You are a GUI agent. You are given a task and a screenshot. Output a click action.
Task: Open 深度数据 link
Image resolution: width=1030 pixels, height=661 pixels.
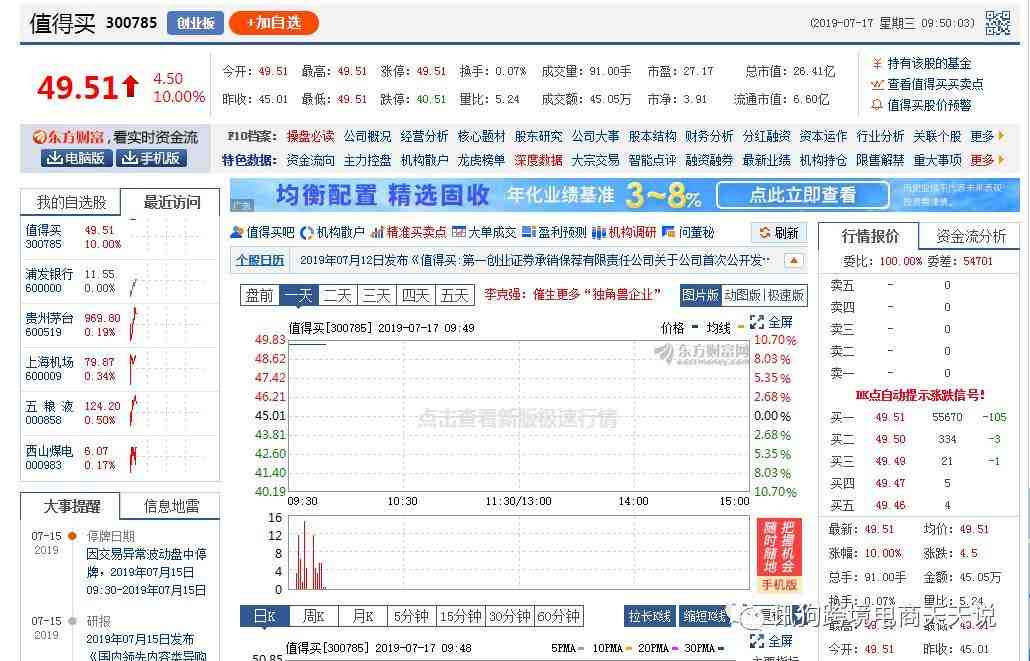coord(539,160)
